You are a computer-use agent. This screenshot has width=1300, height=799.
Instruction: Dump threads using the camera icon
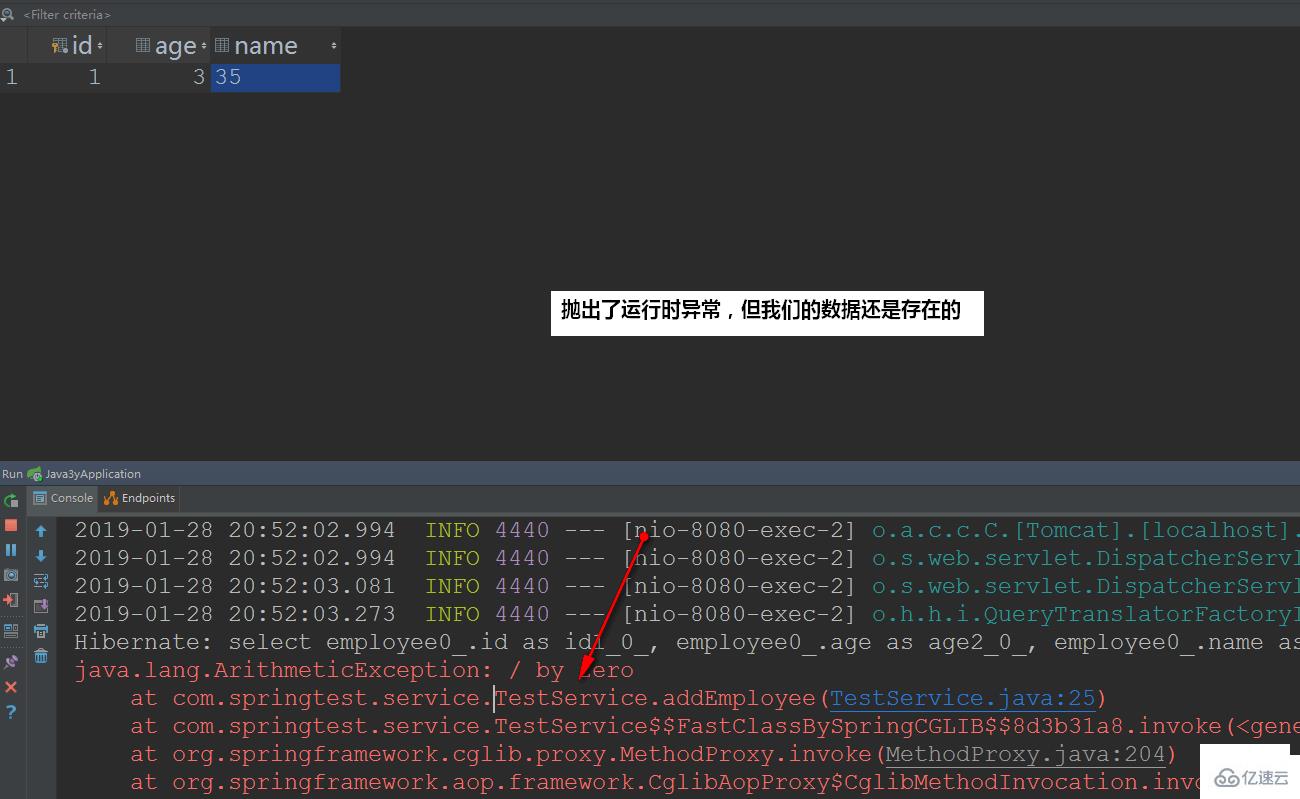(x=11, y=575)
